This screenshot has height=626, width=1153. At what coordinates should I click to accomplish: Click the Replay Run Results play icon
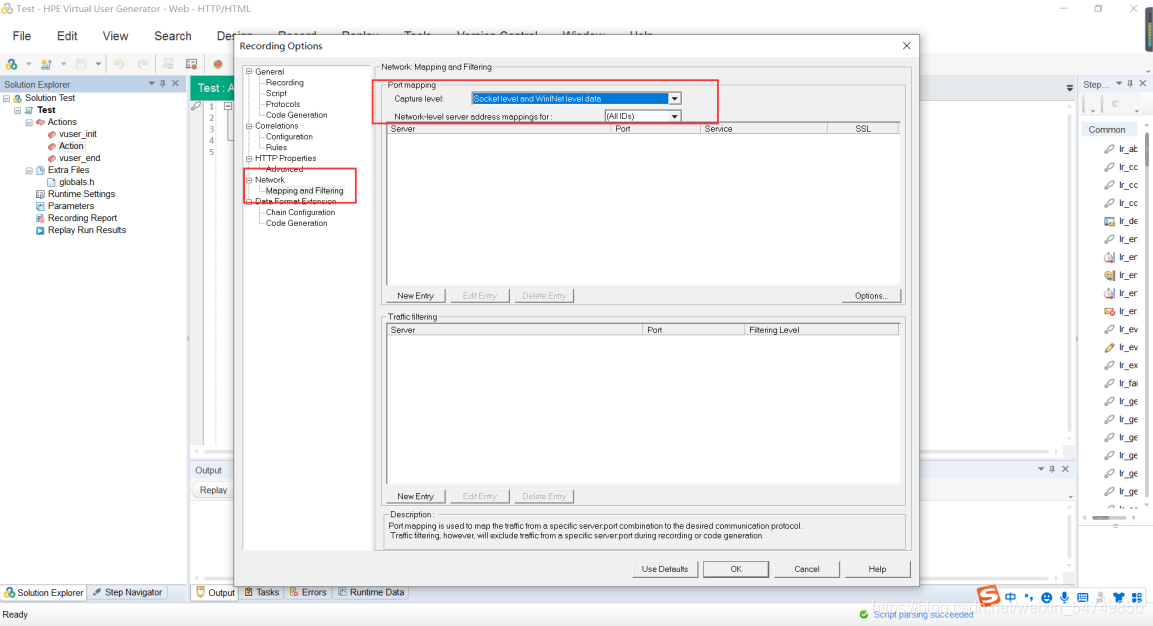40,230
